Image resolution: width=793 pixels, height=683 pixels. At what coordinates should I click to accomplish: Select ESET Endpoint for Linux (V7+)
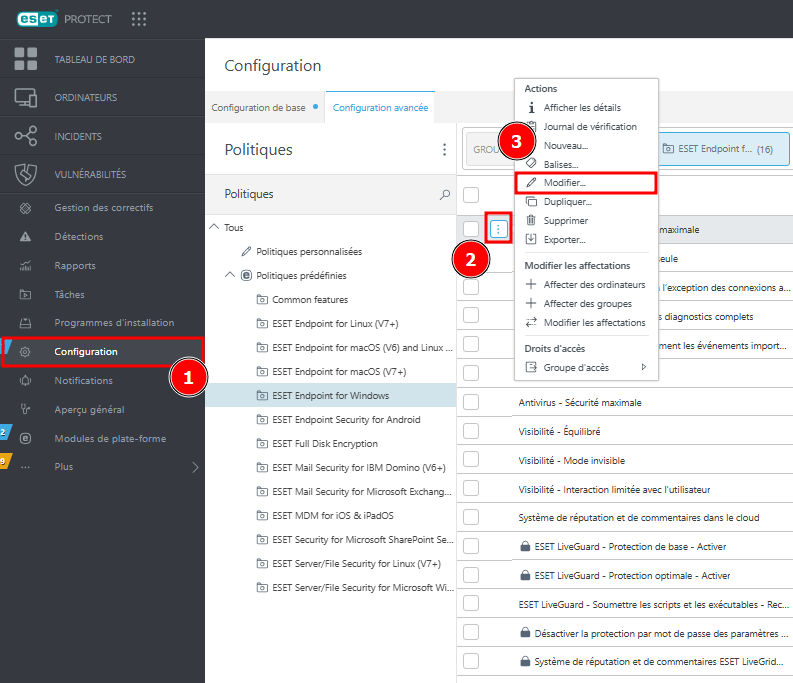pos(335,323)
